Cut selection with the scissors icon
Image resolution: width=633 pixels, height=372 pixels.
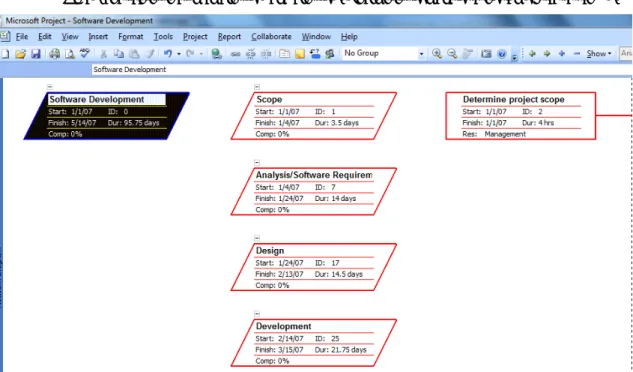[x=103, y=53]
